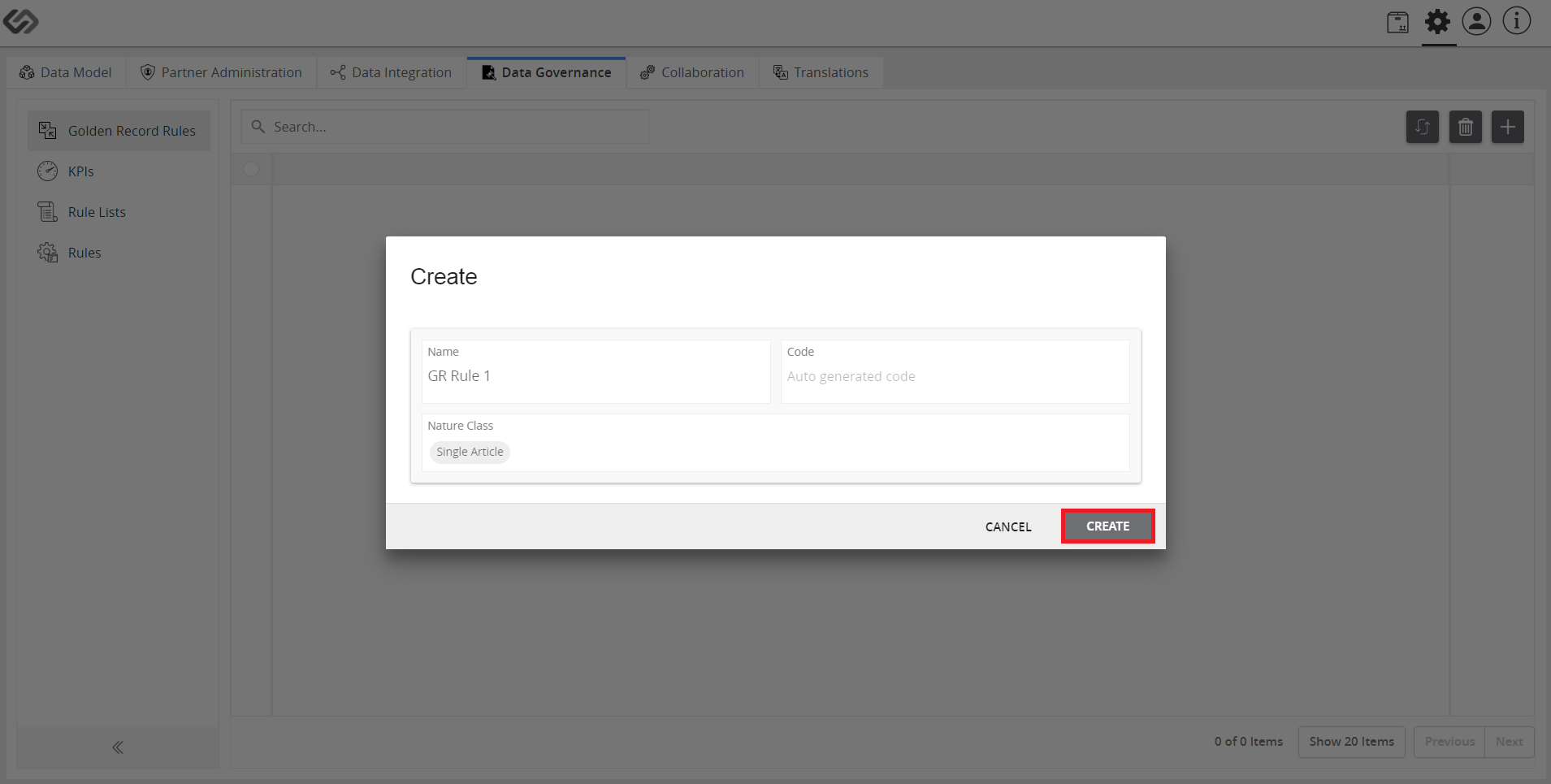Open Golden Record Rules in sidebar
Screen dimensions: 1551x784
pos(119,131)
